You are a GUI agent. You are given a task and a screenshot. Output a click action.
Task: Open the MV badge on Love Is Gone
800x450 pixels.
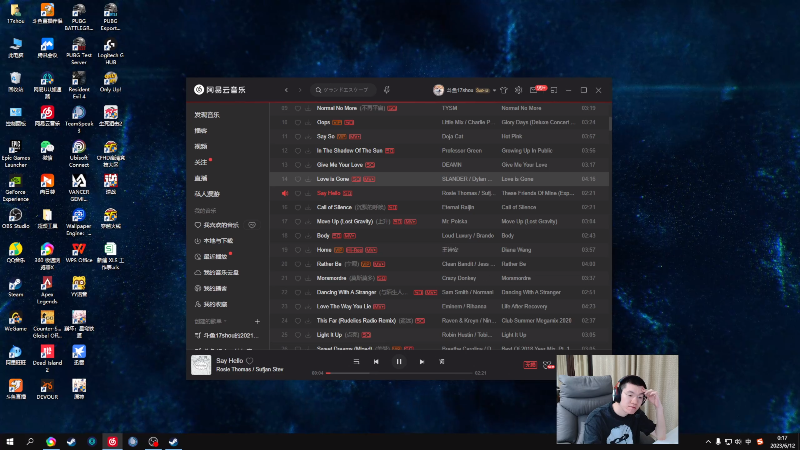click(369, 179)
